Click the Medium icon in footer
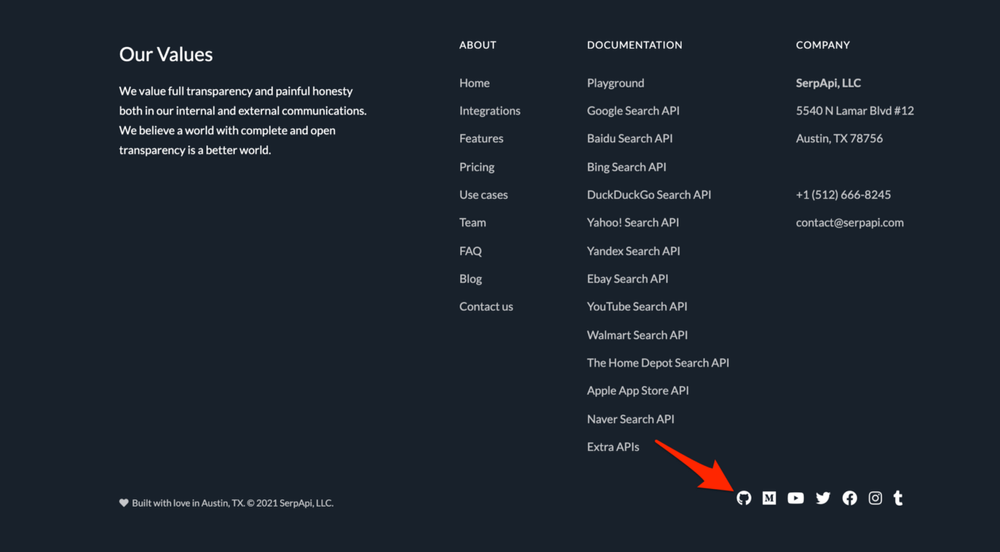Image resolution: width=1000 pixels, height=552 pixels. click(769, 498)
